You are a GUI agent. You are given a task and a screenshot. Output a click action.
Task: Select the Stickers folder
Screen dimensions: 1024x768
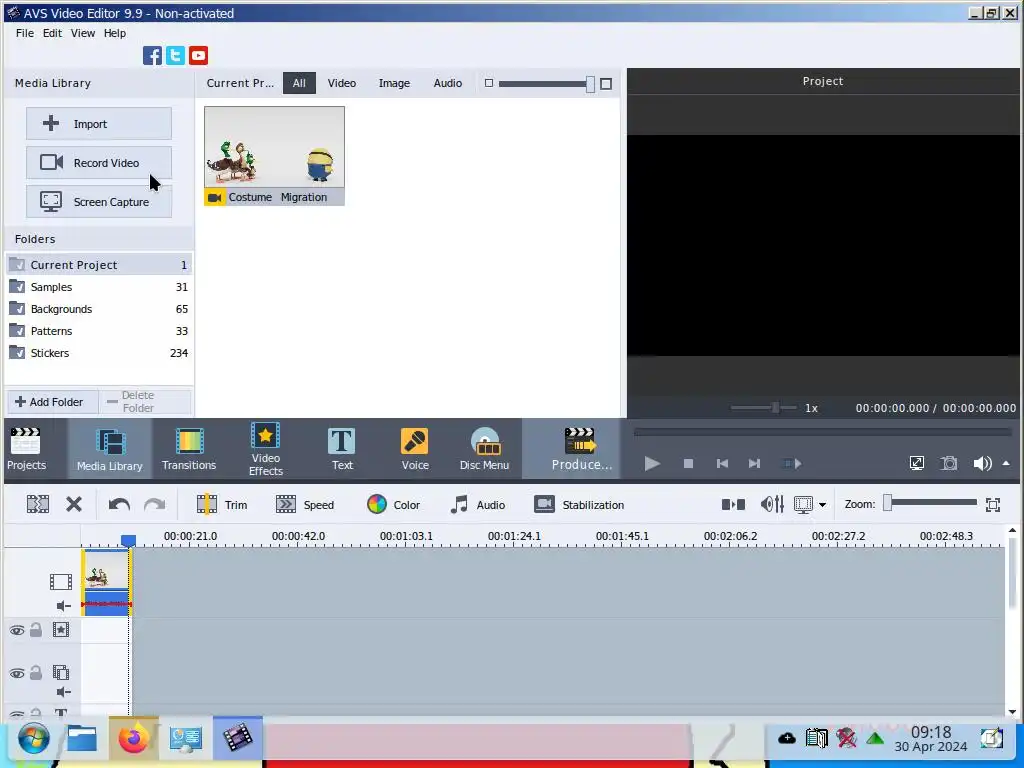pyautogui.click(x=99, y=353)
